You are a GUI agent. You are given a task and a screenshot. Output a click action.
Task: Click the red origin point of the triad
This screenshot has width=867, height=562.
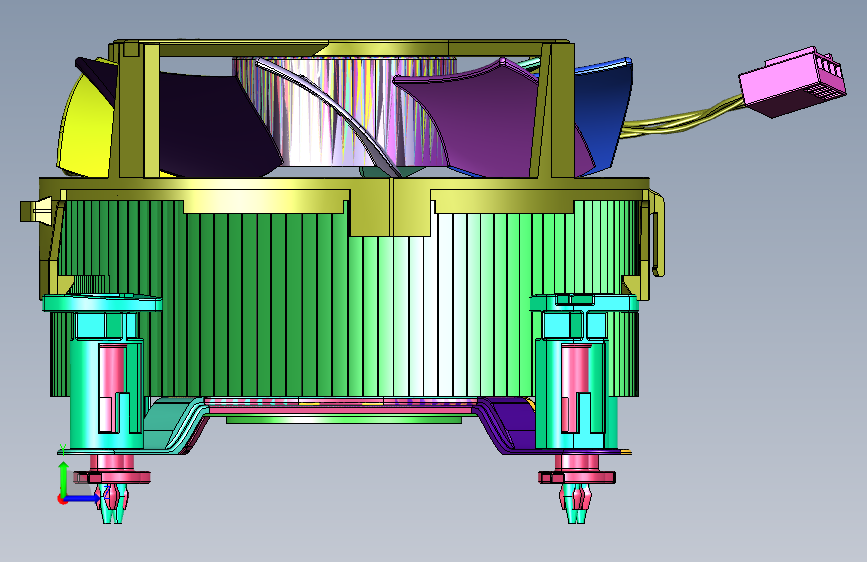coord(62,499)
